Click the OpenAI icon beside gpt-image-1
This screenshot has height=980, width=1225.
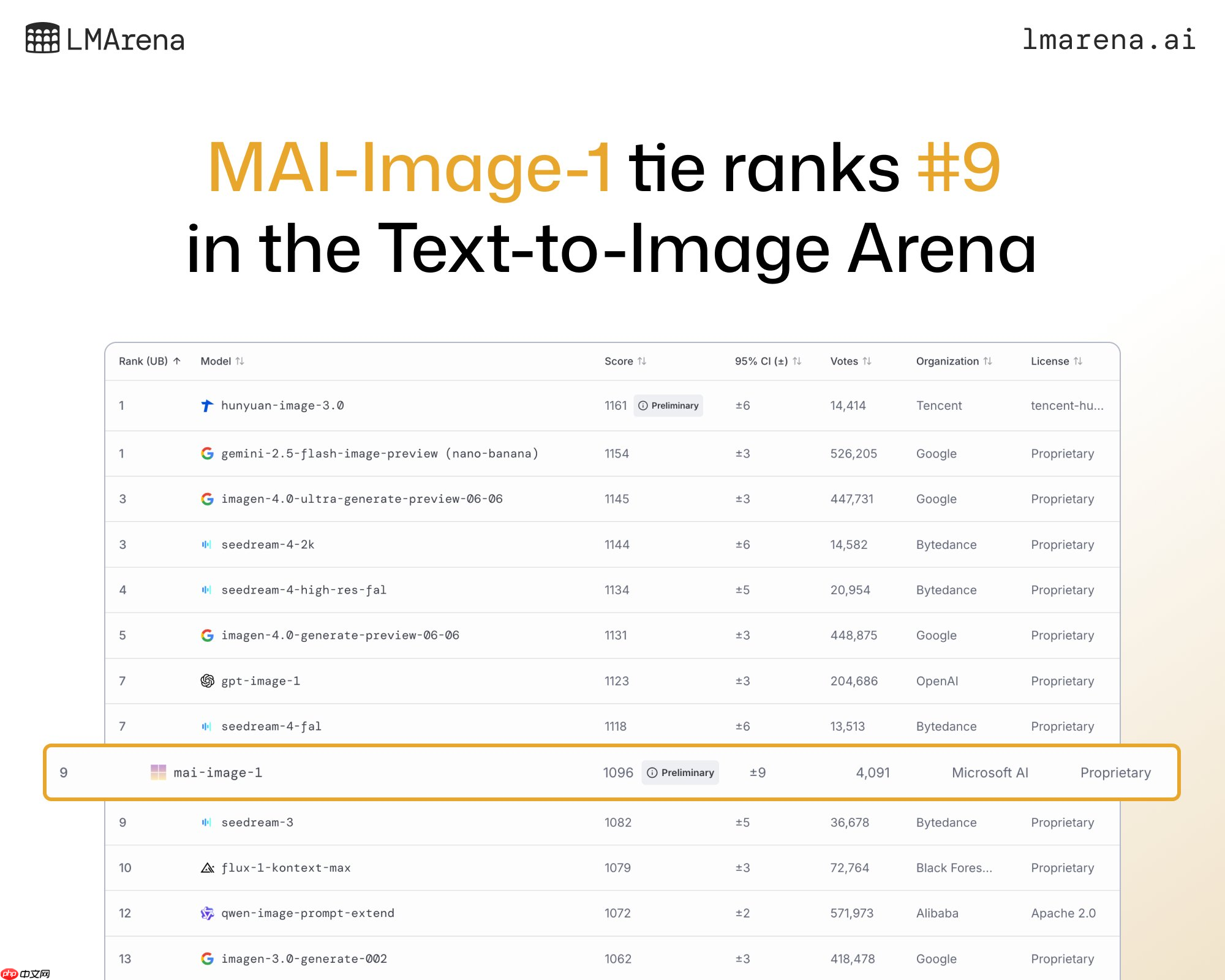click(x=207, y=681)
